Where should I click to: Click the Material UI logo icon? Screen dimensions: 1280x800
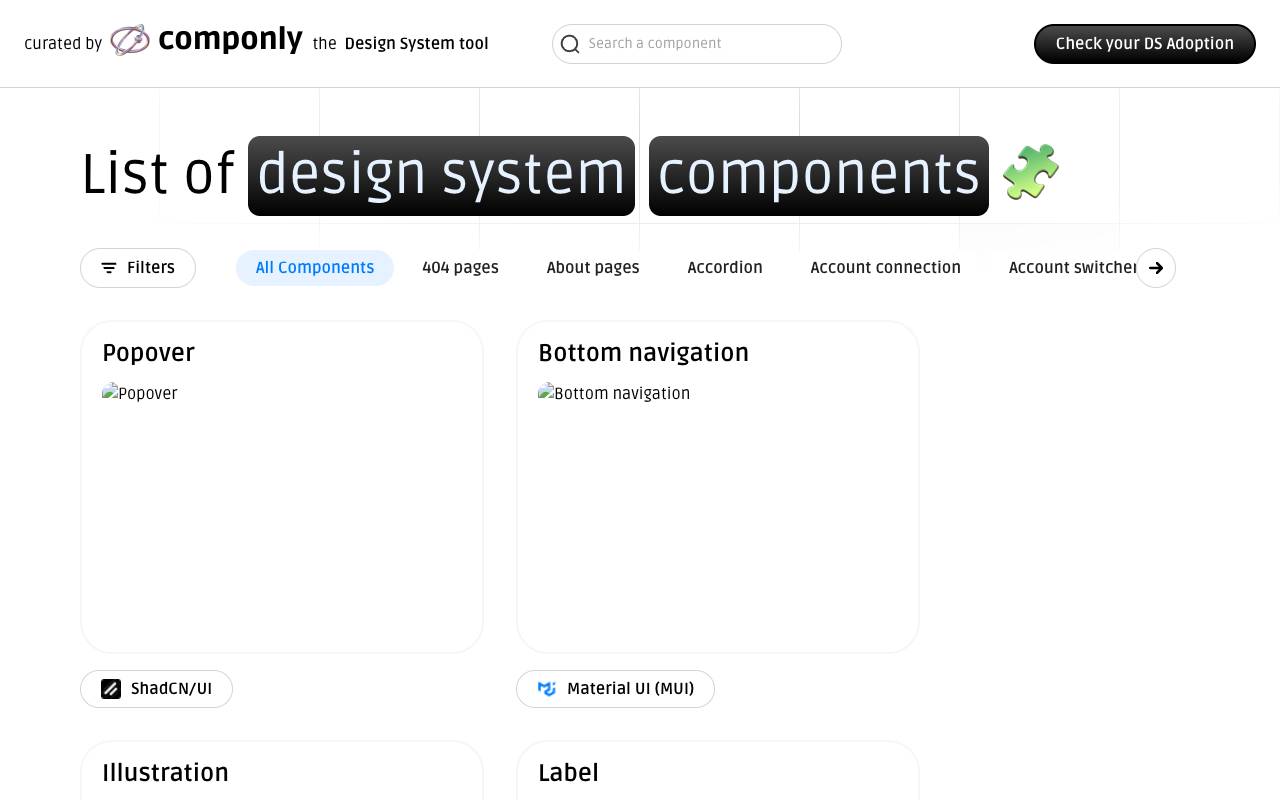547,689
